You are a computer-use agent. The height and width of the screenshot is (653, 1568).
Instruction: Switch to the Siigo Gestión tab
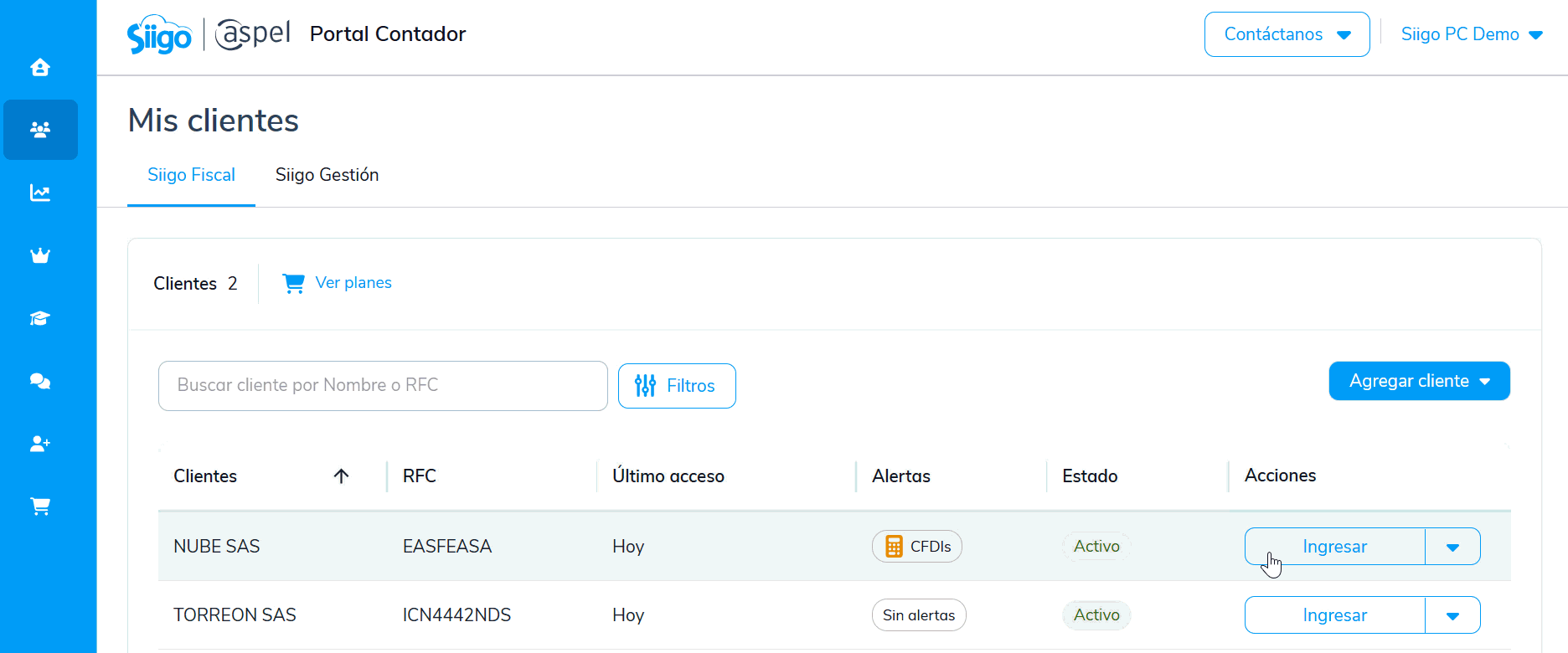pyautogui.click(x=327, y=175)
